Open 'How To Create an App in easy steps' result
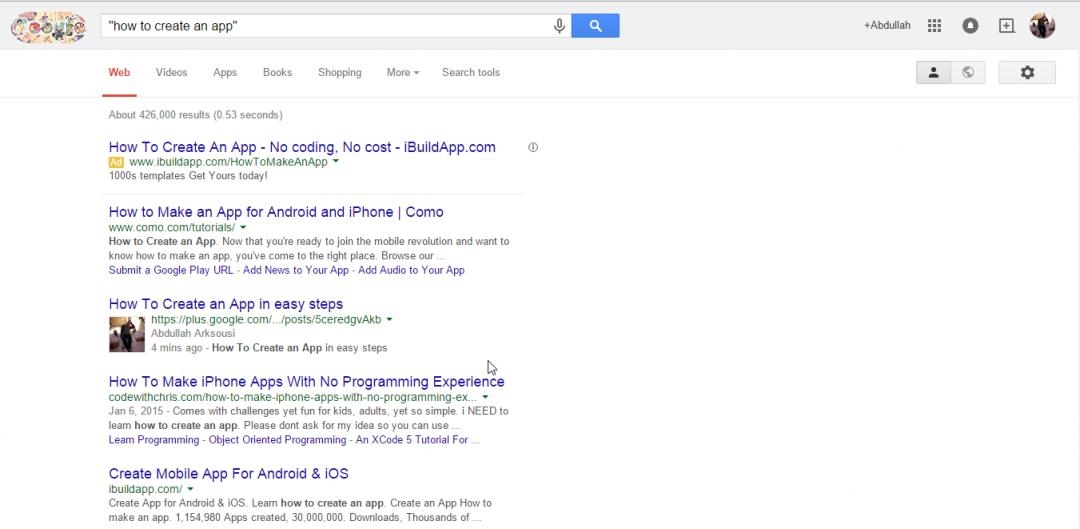This screenshot has width=1080, height=529. pyautogui.click(x=226, y=304)
